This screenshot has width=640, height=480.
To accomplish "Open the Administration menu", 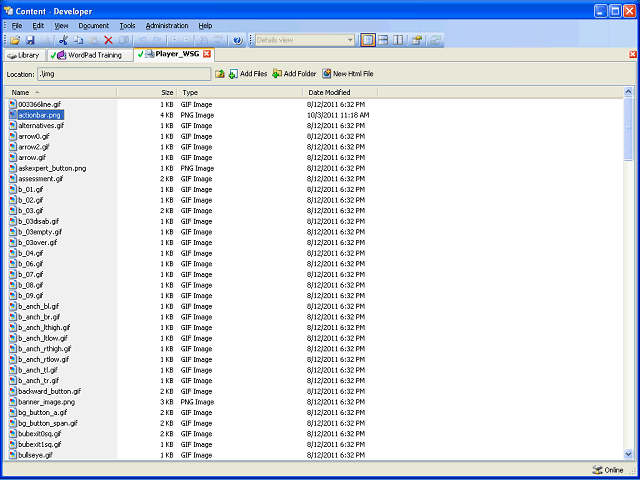I will point(167,26).
